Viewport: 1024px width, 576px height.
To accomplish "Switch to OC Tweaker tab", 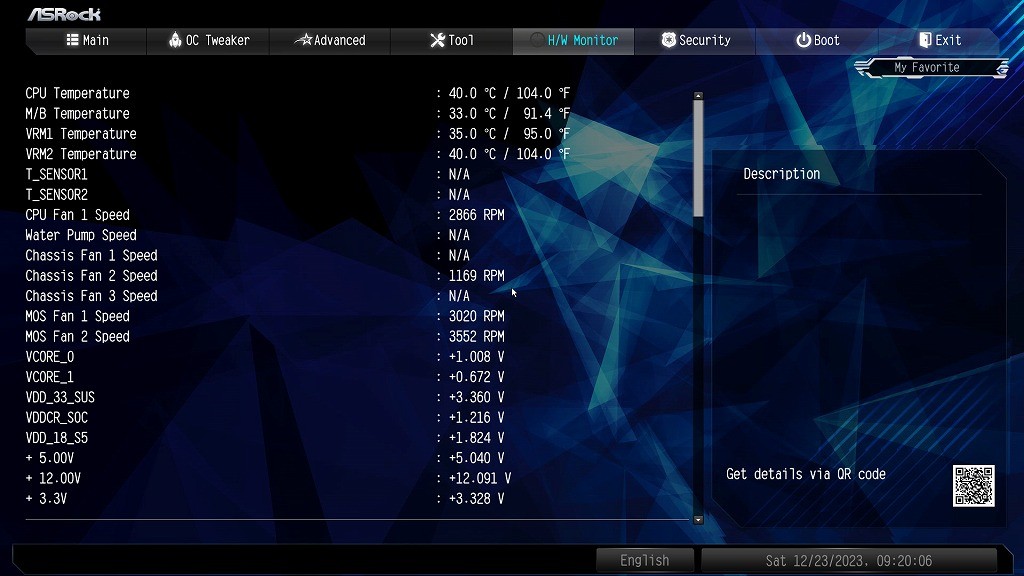I will (208, 40).
